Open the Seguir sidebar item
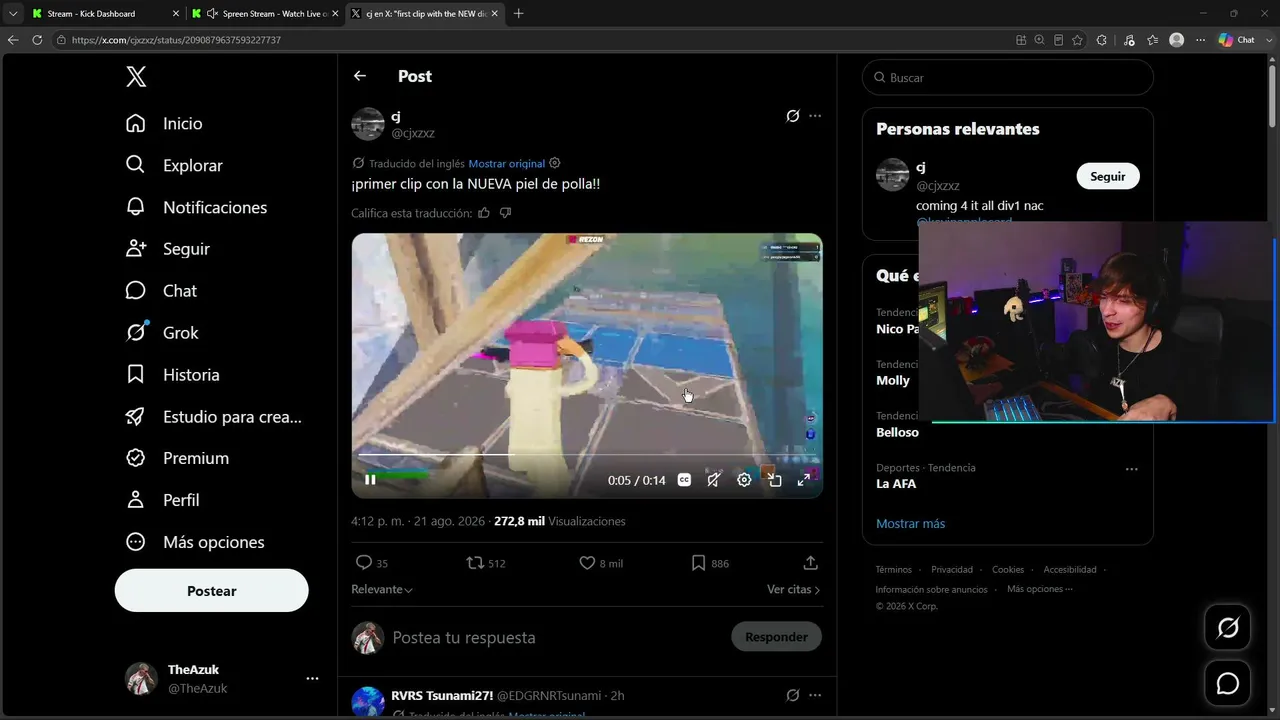 tap(168, 249)
